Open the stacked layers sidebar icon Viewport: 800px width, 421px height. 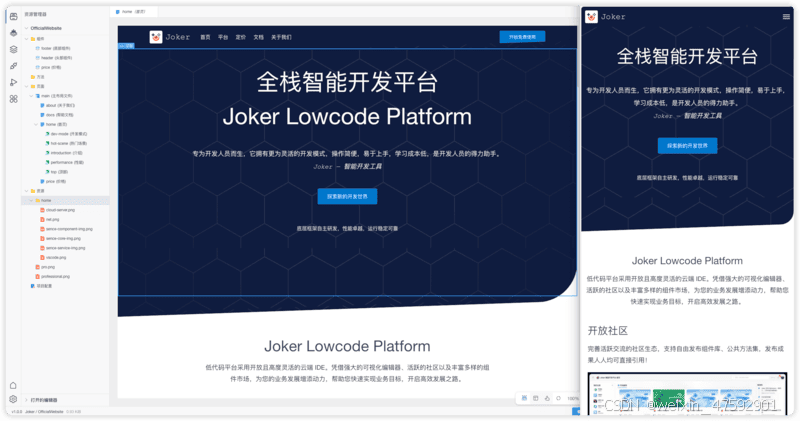tap(13, 49)
